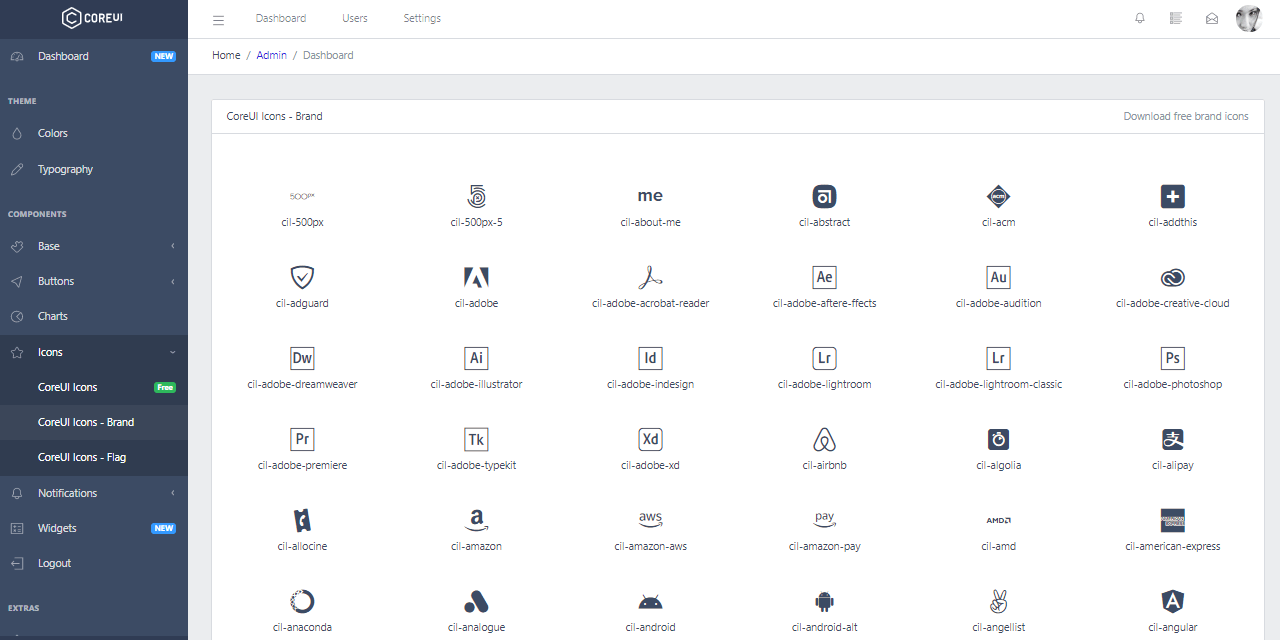
Task: Open CoreUI Icons free page
Action: 94,387
